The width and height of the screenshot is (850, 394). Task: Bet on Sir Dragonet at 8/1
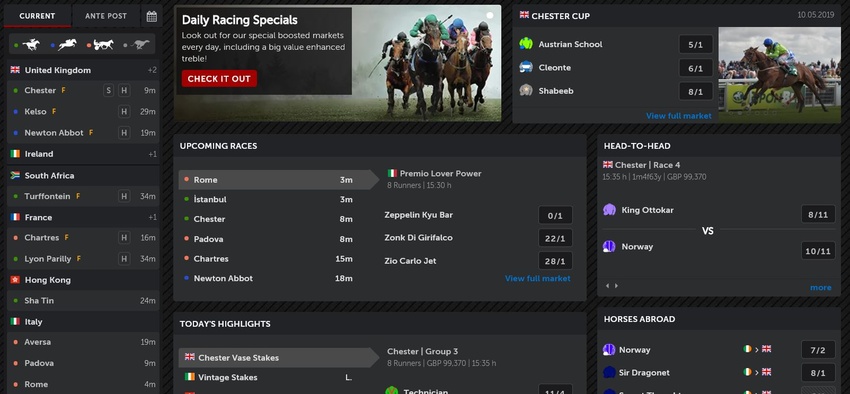pyautogui.click(x=818, y=373)
